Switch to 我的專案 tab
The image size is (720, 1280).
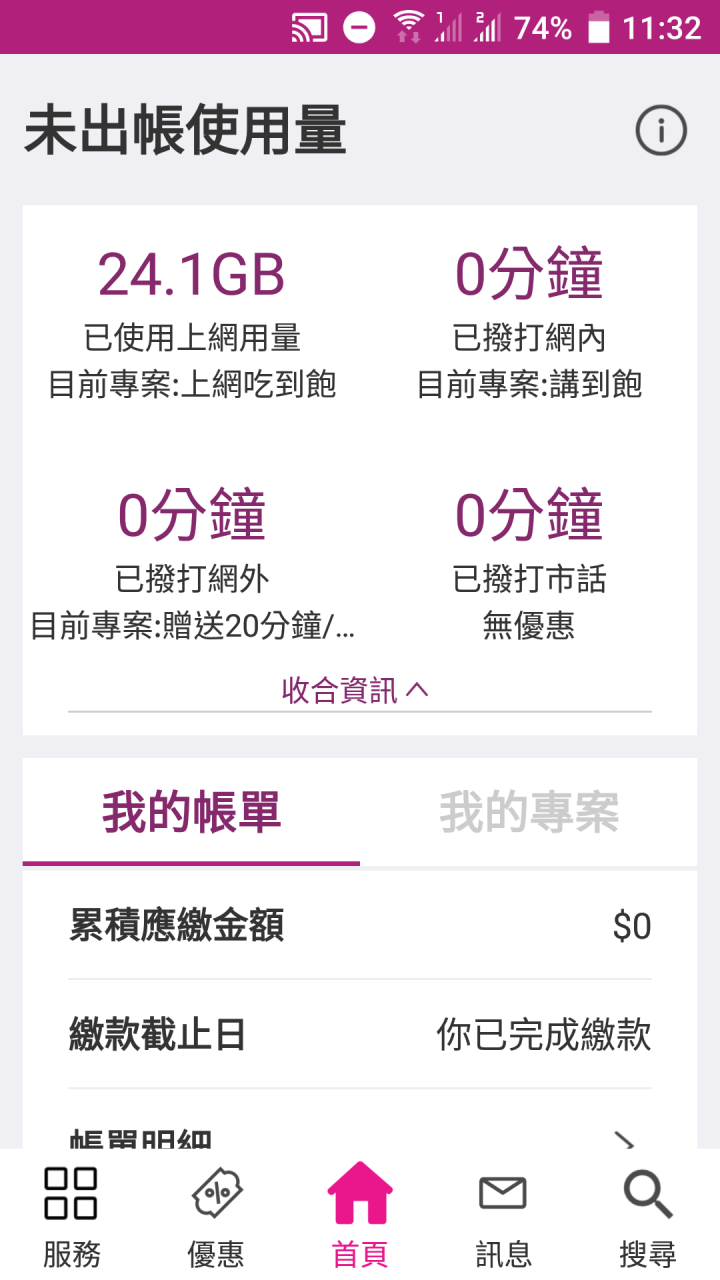(529, 813)
